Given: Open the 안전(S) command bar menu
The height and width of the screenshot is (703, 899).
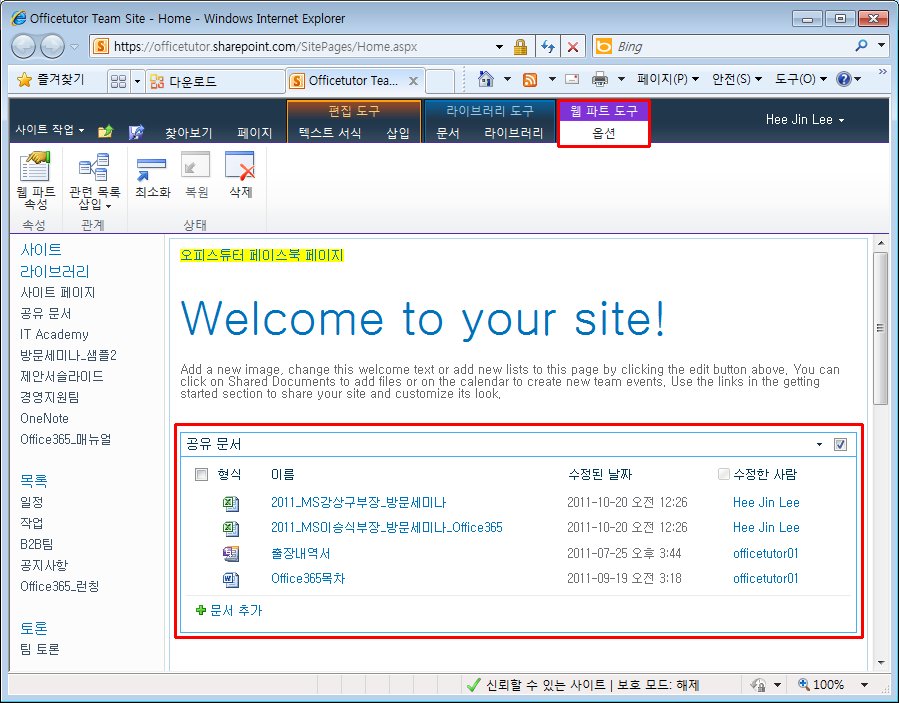Looking at the screenshot, I should (737, 79).
